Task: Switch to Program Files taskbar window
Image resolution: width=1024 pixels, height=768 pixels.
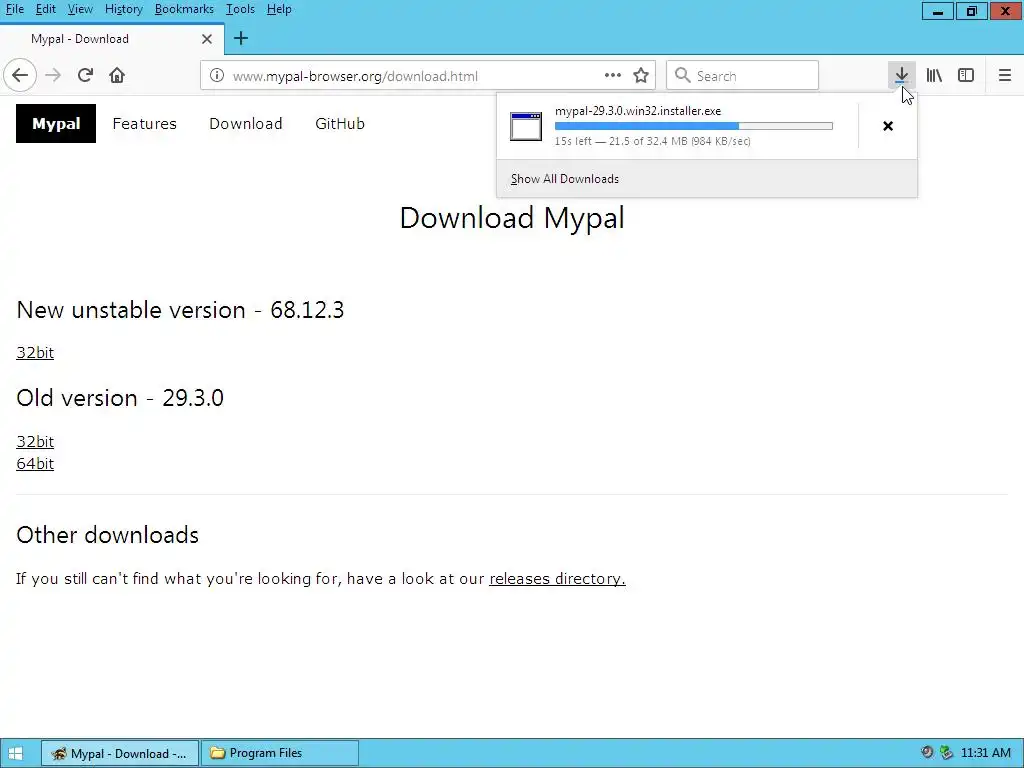Action: pyautogui.click(x=280, y=753)
